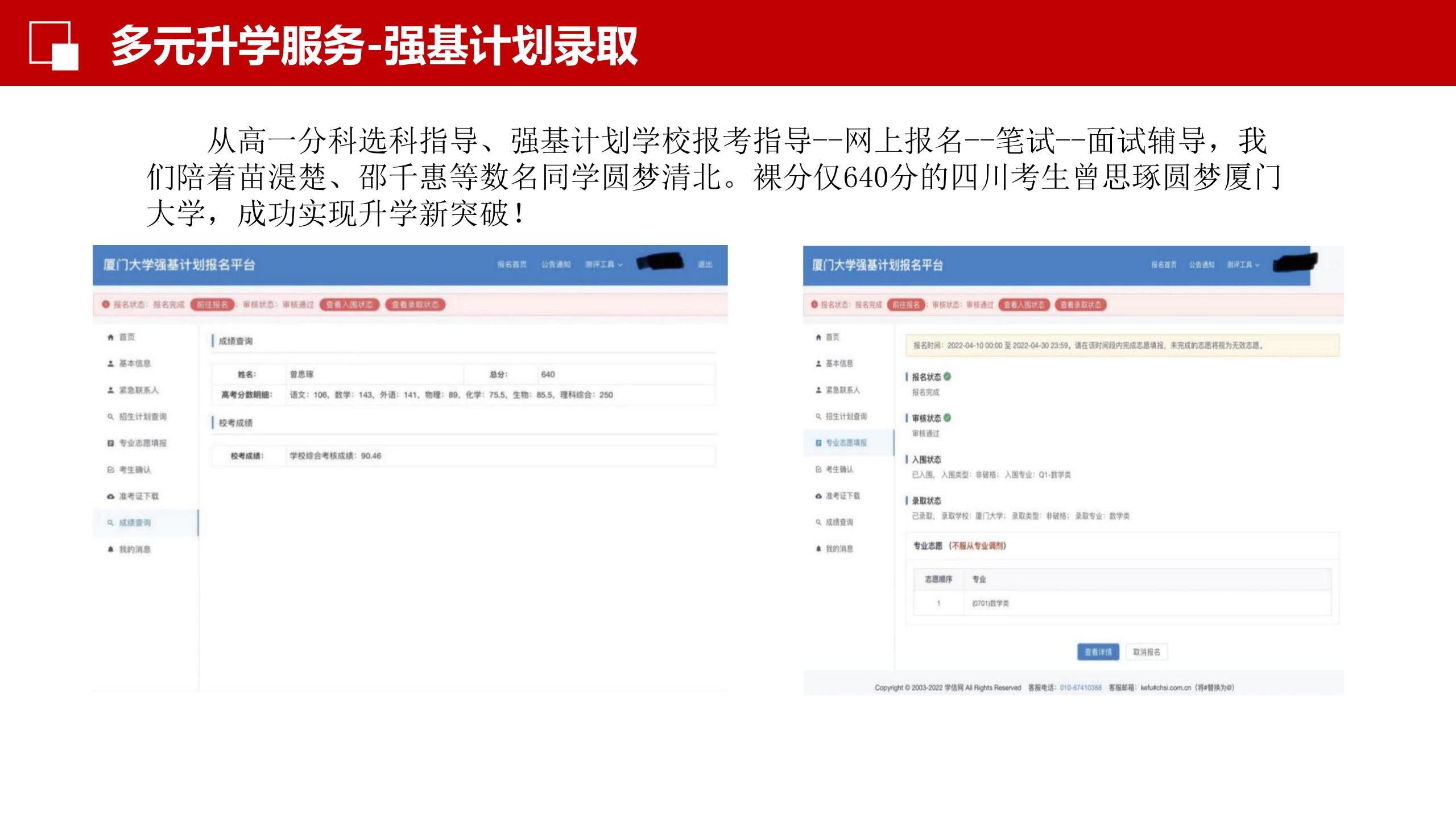Click 准考证下载 cloud icon in right screenshot
The image size is (1456, 819).
point(818,496)
